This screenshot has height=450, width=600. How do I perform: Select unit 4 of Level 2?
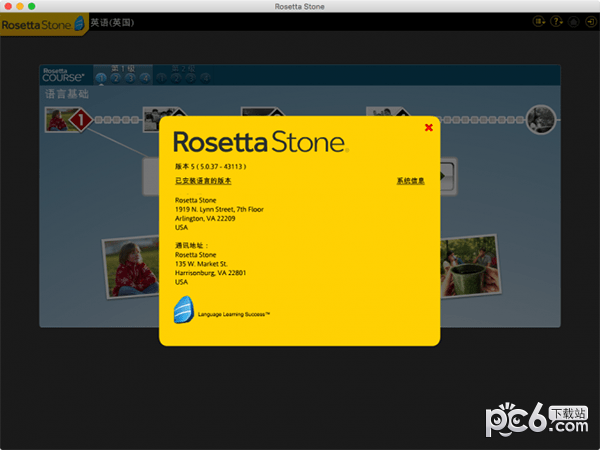tap(205, 78)
